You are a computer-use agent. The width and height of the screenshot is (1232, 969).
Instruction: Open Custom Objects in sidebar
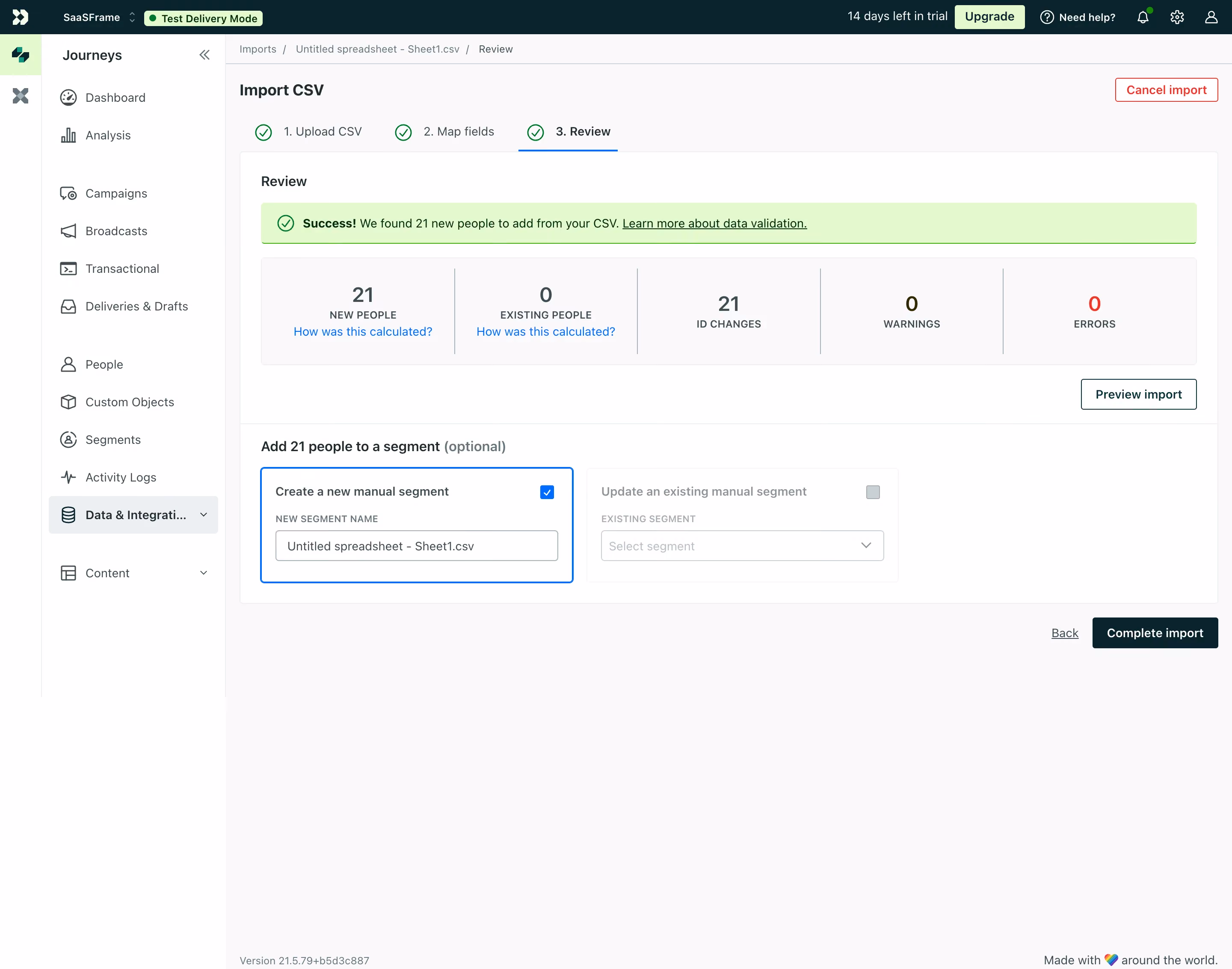coord(133,402)
